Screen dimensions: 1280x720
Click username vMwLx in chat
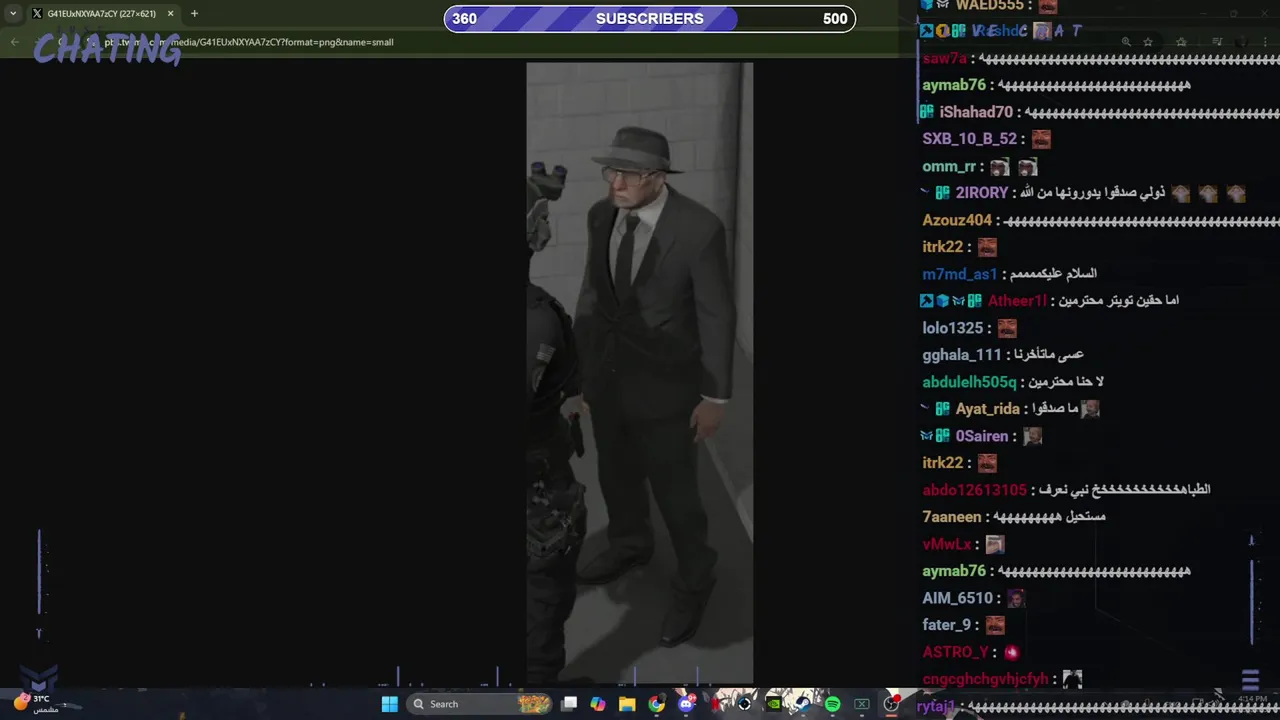(x=947, y=544)
